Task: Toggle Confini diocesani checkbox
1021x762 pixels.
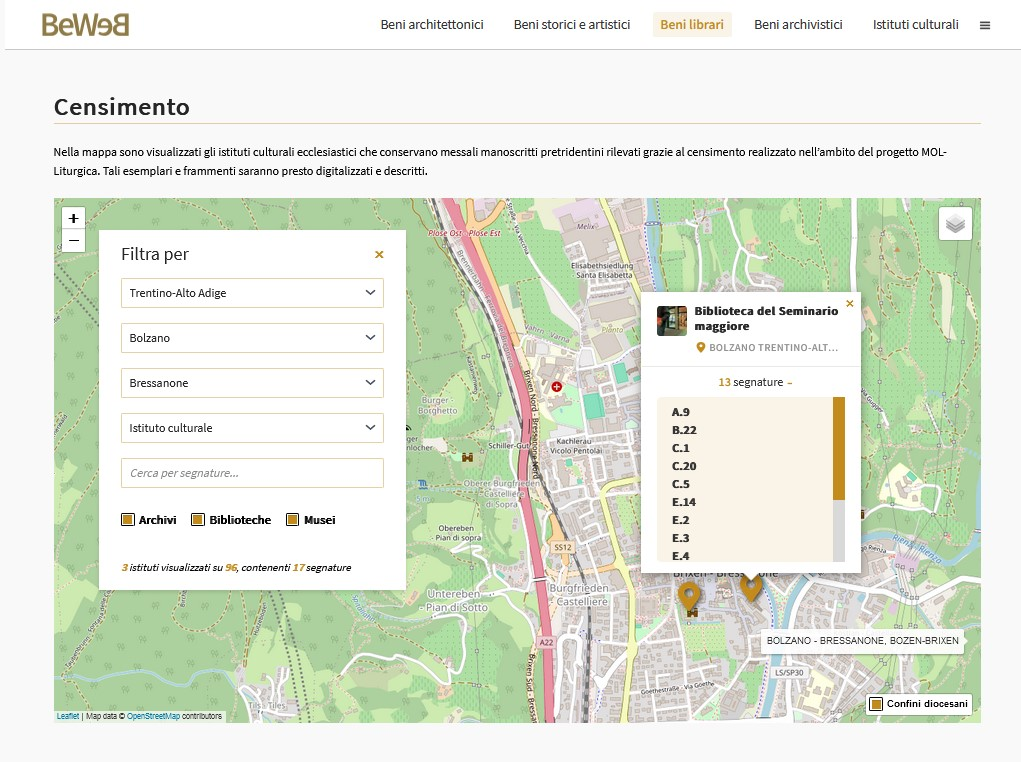Action: 876,705
